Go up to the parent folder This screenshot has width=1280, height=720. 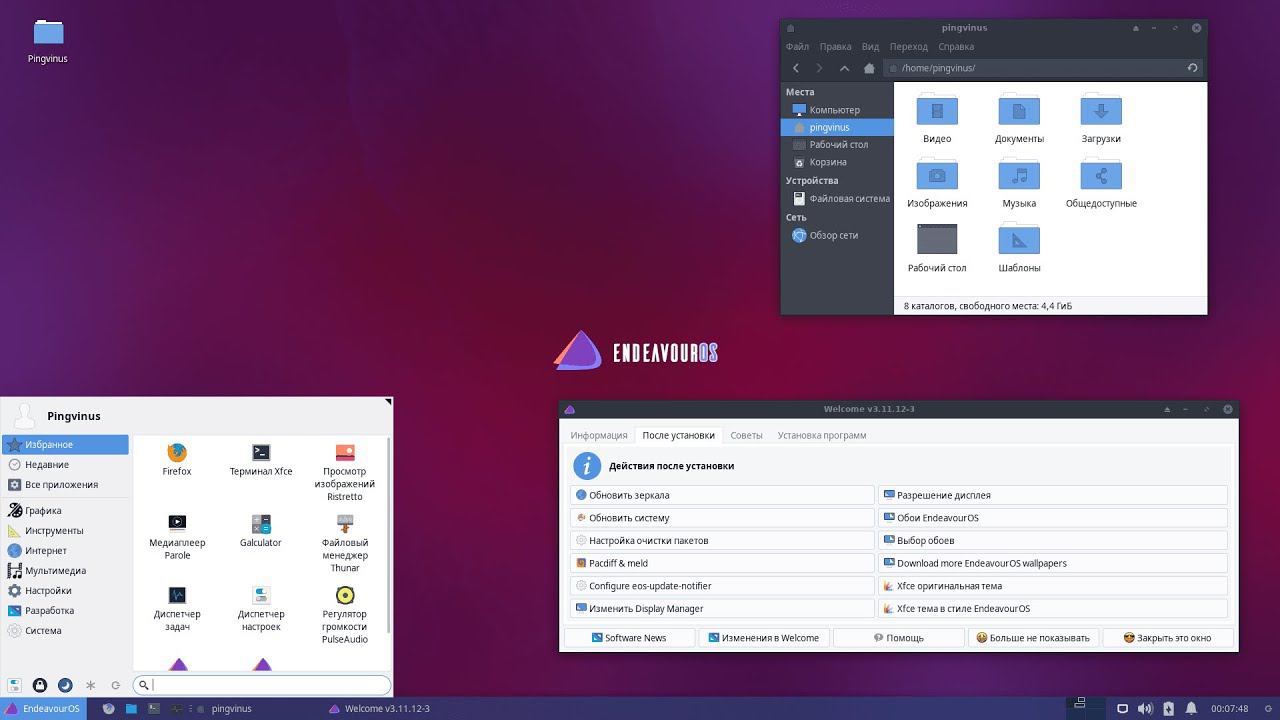(x=844, y=68)
